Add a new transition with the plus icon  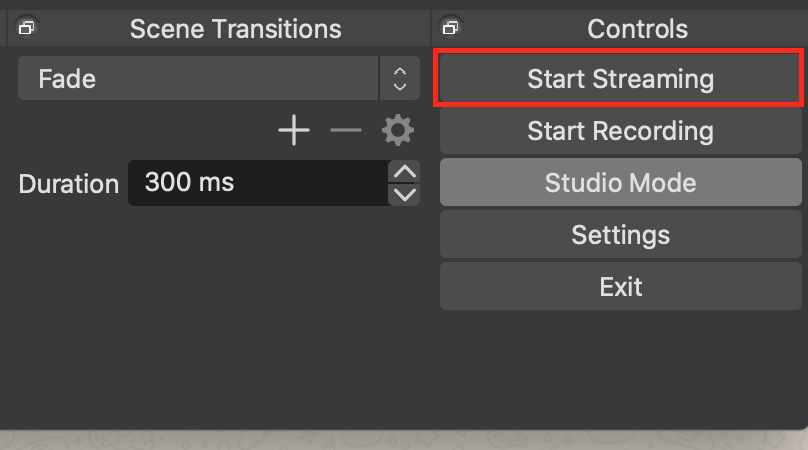[294, 130]
